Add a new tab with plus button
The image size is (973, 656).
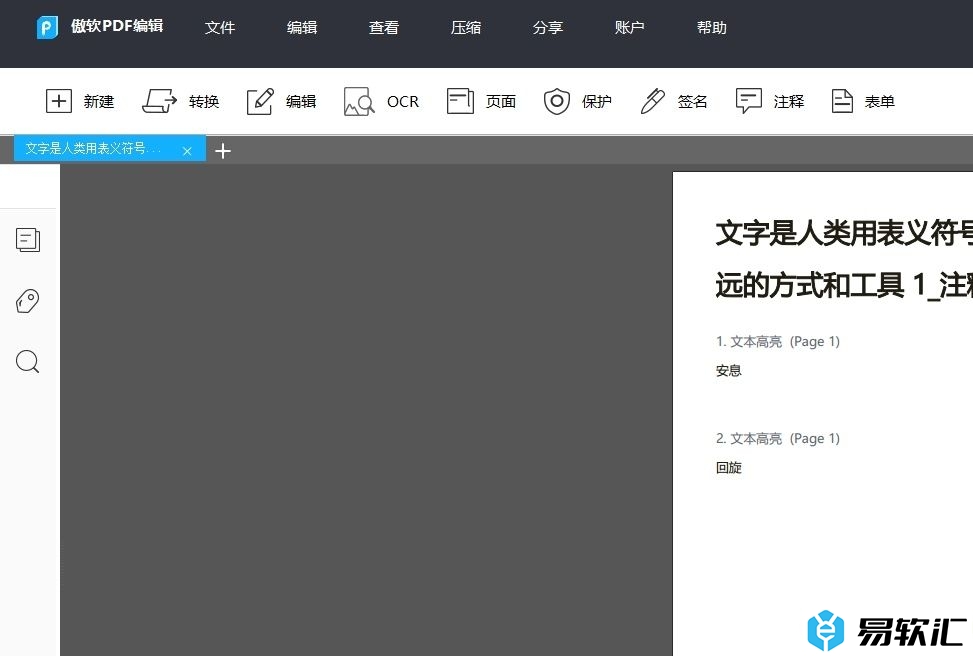223,151
